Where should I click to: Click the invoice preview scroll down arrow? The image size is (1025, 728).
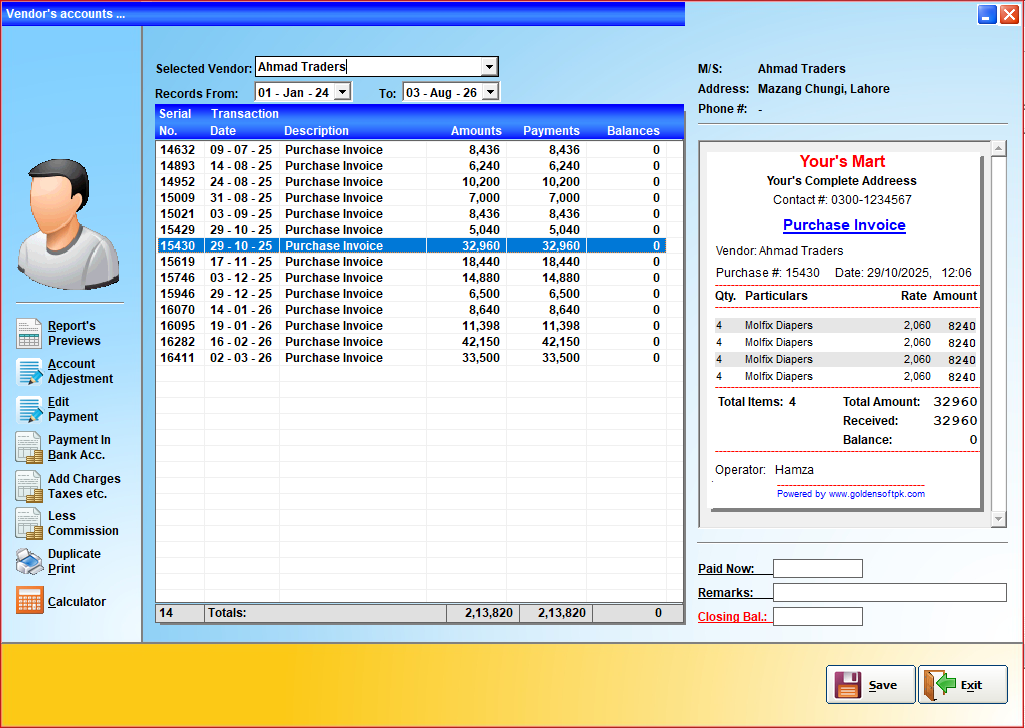998,519
